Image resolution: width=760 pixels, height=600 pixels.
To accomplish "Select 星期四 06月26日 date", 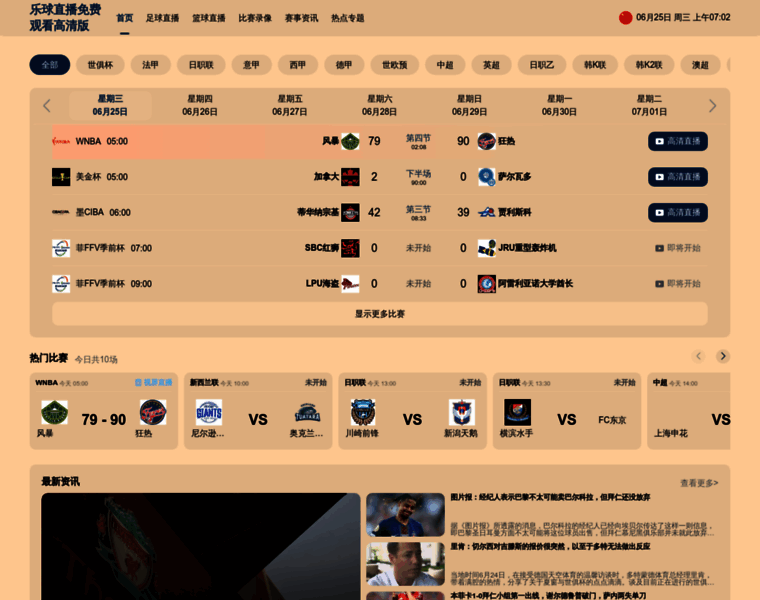I will click(200, 106).
